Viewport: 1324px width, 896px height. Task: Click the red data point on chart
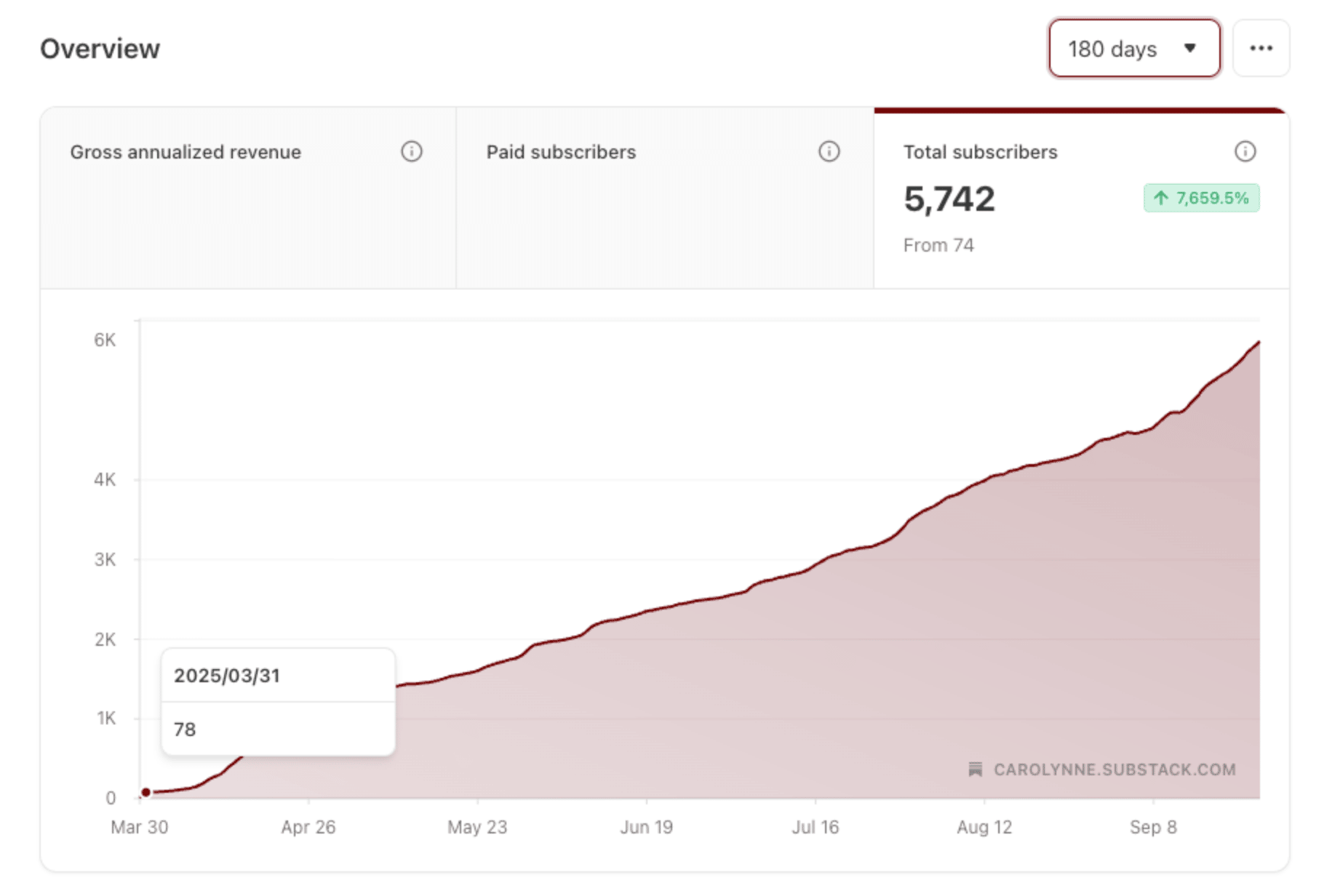click(x=146, y=792)
